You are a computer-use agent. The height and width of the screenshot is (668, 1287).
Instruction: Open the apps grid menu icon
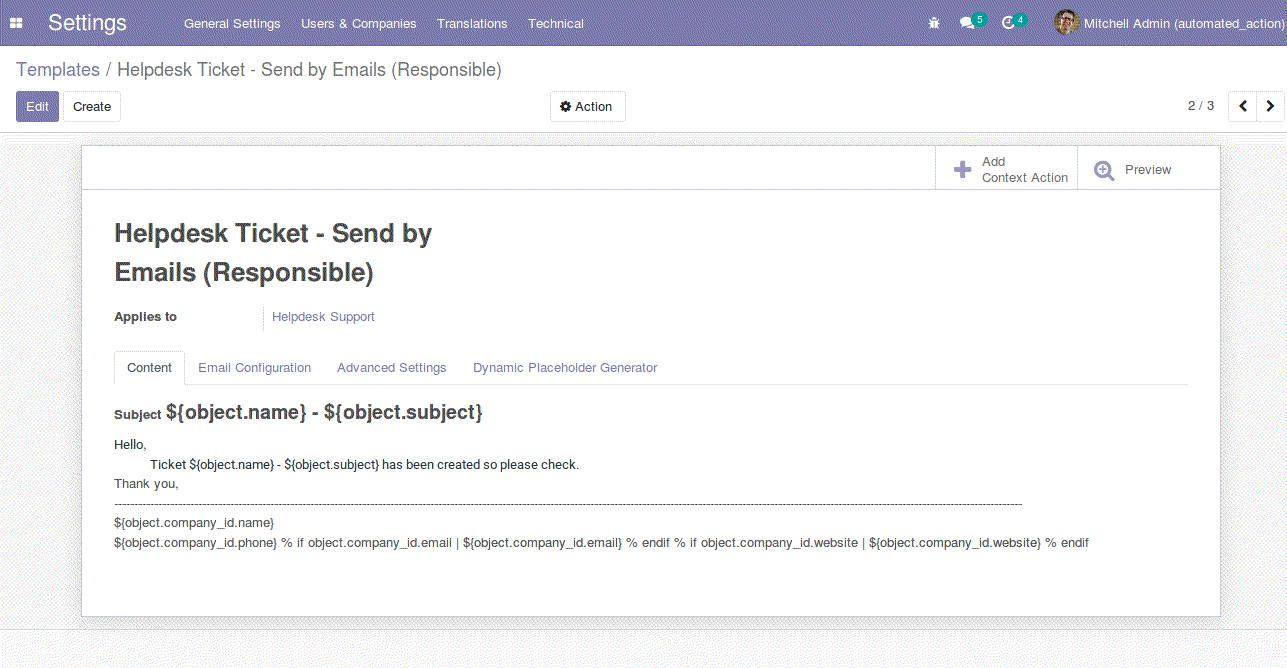click(16, 23)
